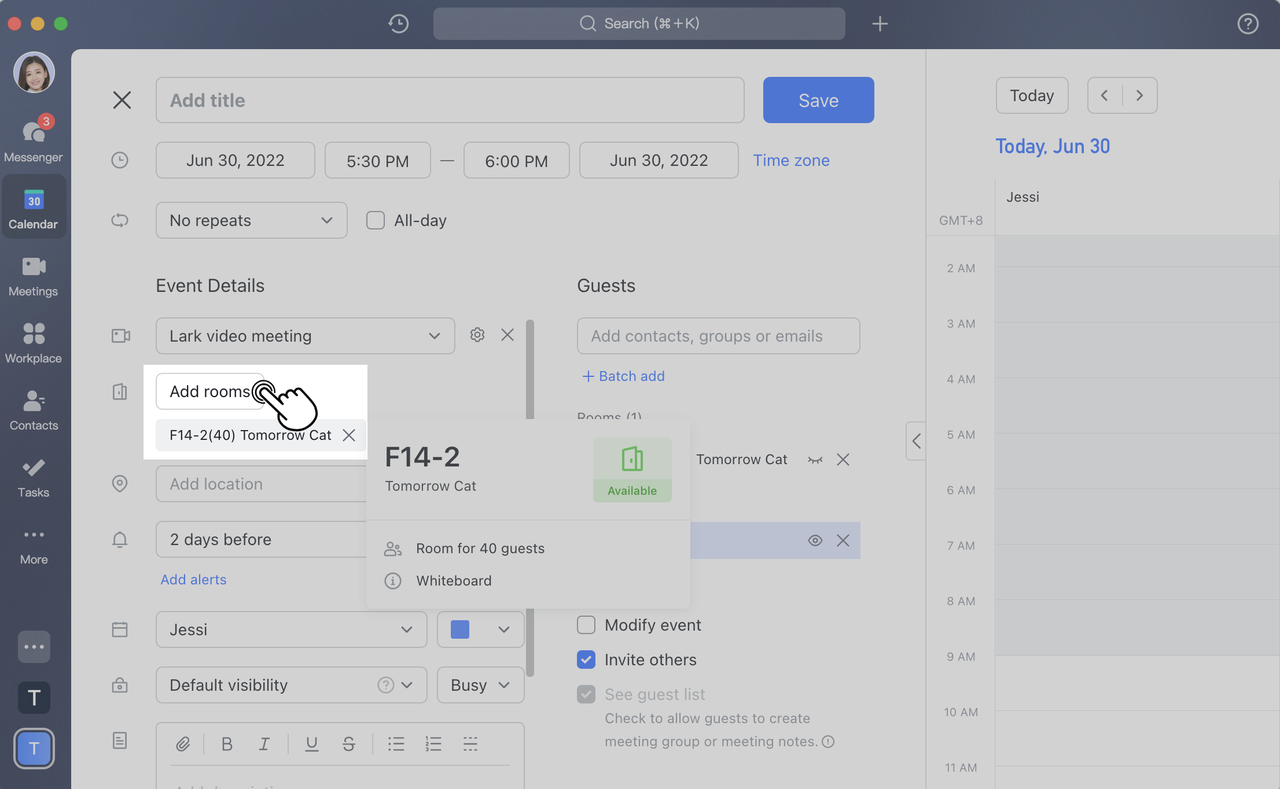Open the Busy status dropdown
Screen dimensions: 1280x789
pyautogui.click(x=480, y=685)
